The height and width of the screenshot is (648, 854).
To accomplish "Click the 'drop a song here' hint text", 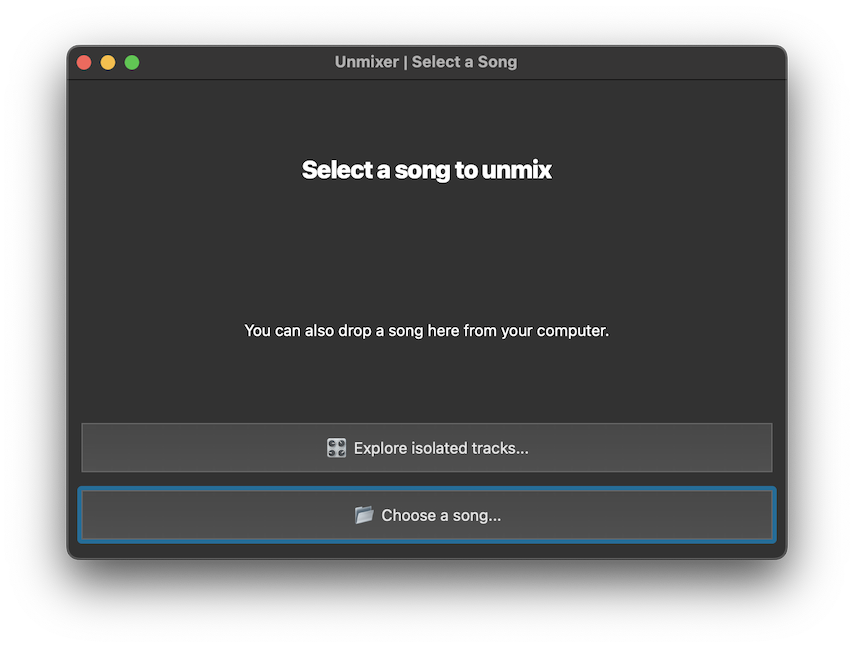I will [426, 330].
